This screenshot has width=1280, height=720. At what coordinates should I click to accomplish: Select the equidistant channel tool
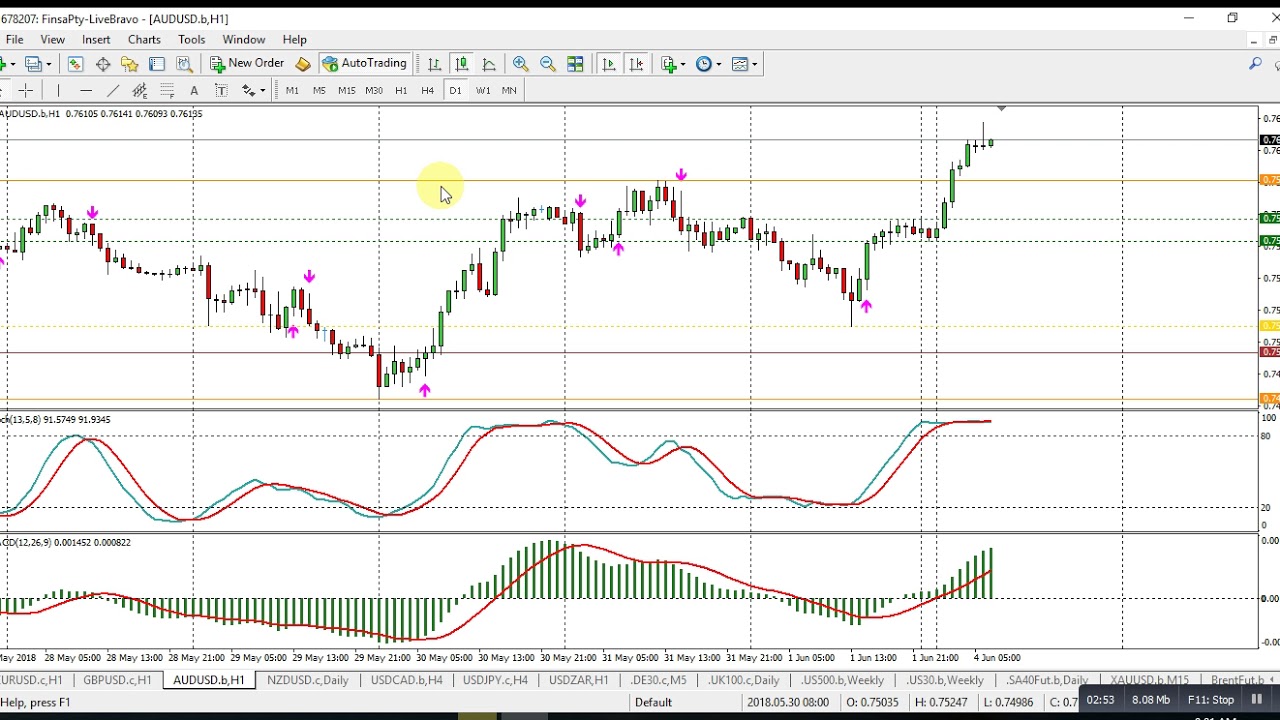[140, 91]
